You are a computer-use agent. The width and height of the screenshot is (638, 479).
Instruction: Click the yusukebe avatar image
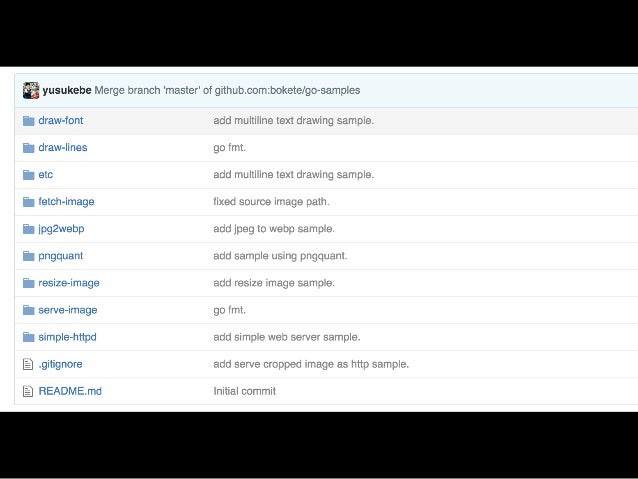click(x=31, y=90)
